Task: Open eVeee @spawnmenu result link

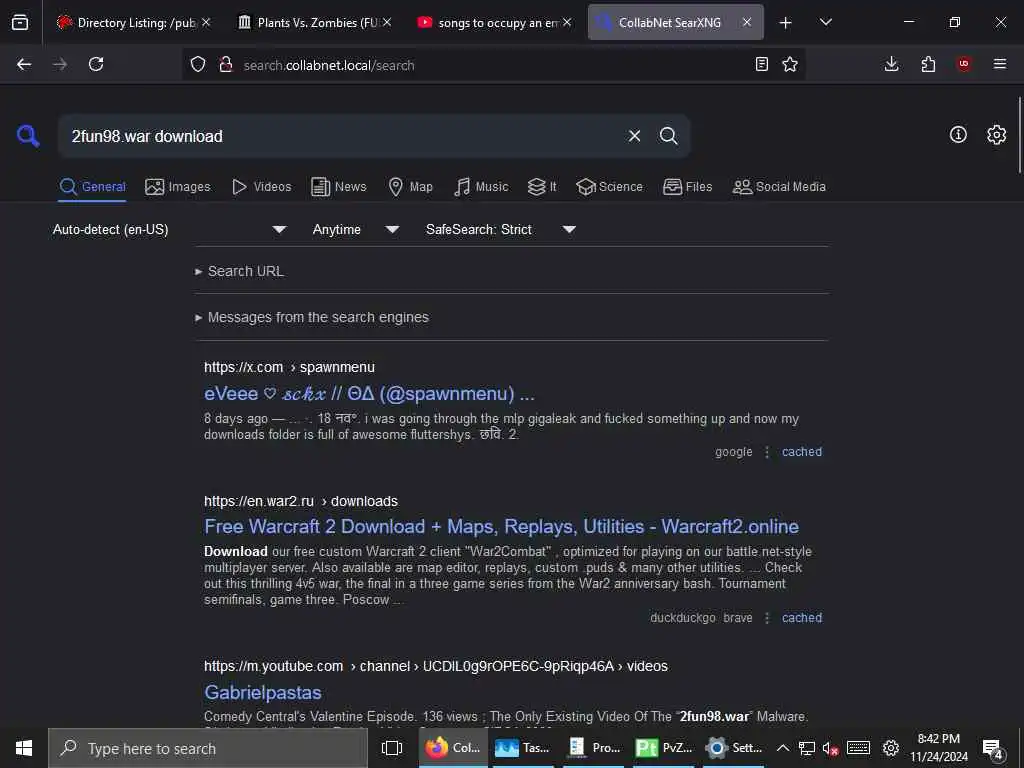Action: [369, 393]
